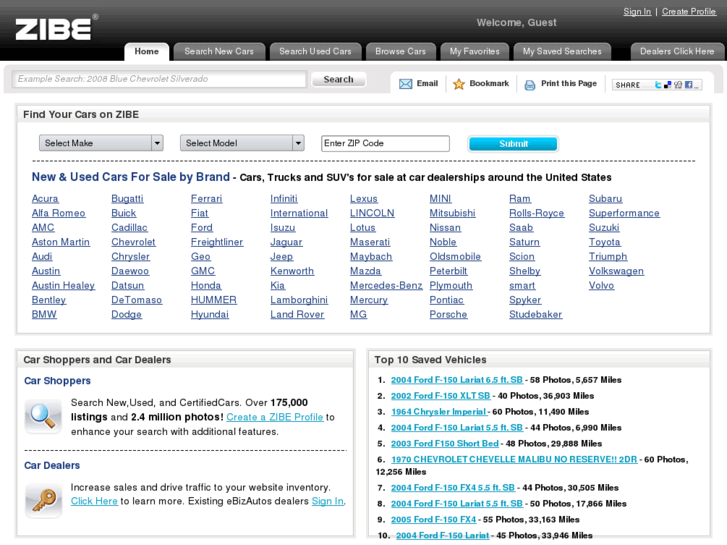The width and height of the screenshot is (727, 545).
Task: Open the 2004 Ford F-150 FX4 5.5 ft. SB listing
Action: coord(453,487)
